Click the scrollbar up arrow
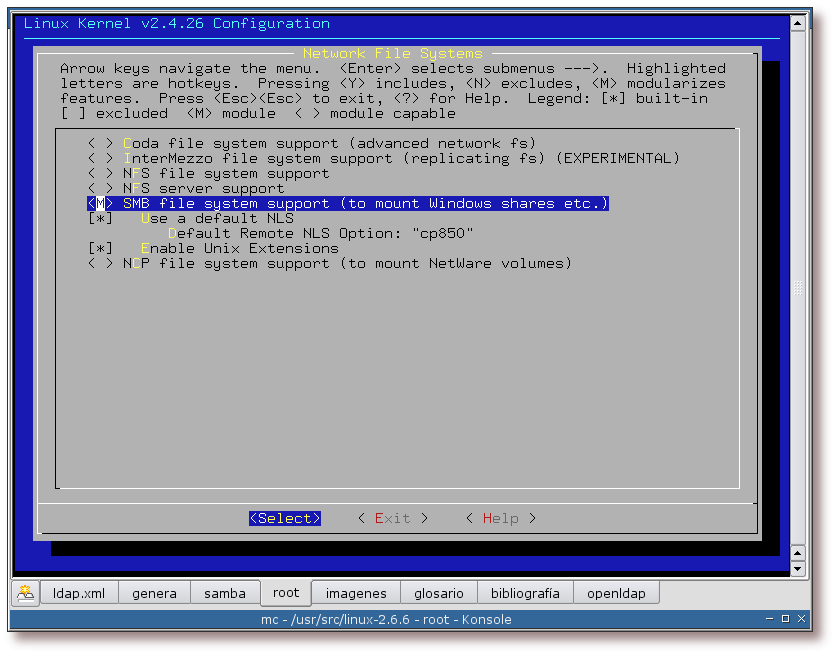The width and height of the screenshot is (836, 655). pyautogui.click(x=798, y=24)
